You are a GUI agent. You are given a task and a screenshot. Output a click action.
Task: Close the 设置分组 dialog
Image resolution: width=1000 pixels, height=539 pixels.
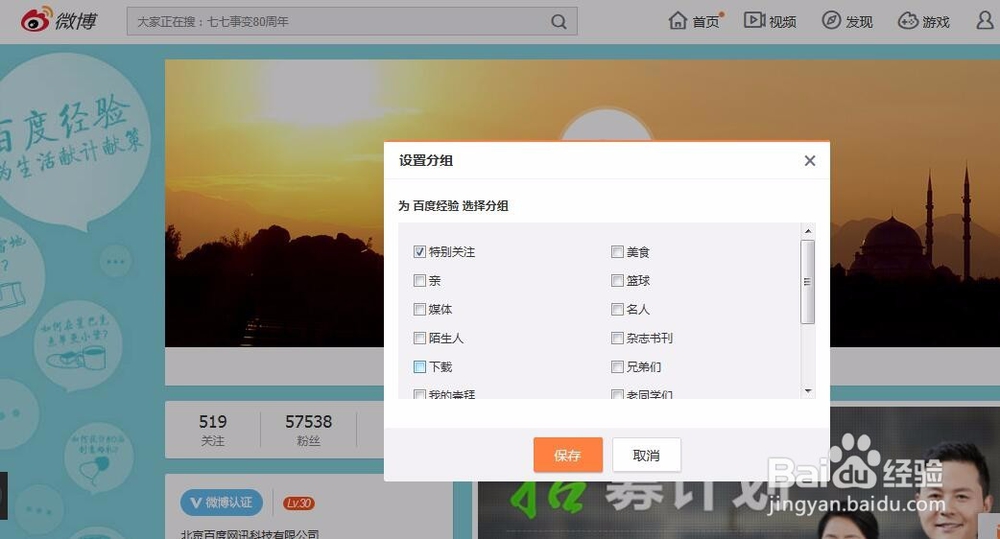(810, 161)
